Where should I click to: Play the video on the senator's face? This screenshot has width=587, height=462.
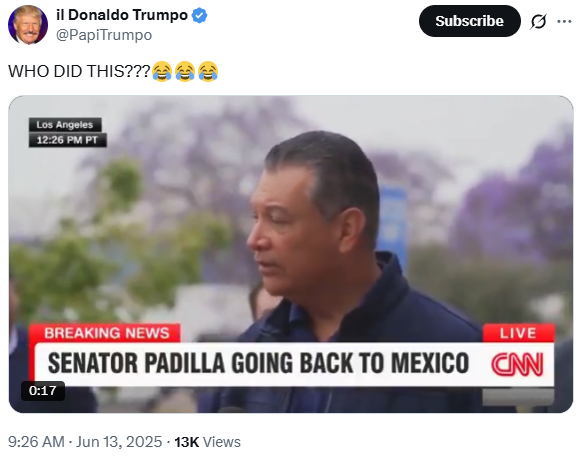[x=299, y=232]
